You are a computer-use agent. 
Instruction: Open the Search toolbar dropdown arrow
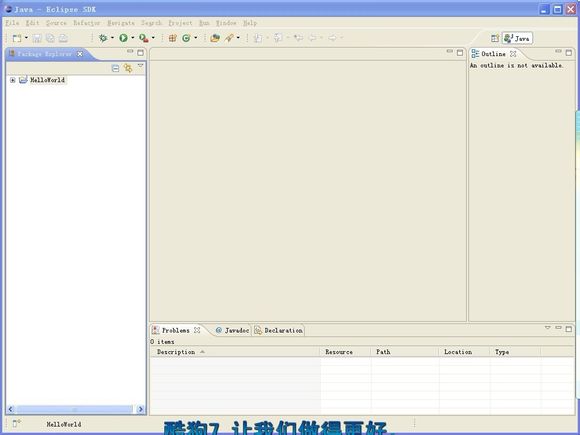tap(238, 38)
